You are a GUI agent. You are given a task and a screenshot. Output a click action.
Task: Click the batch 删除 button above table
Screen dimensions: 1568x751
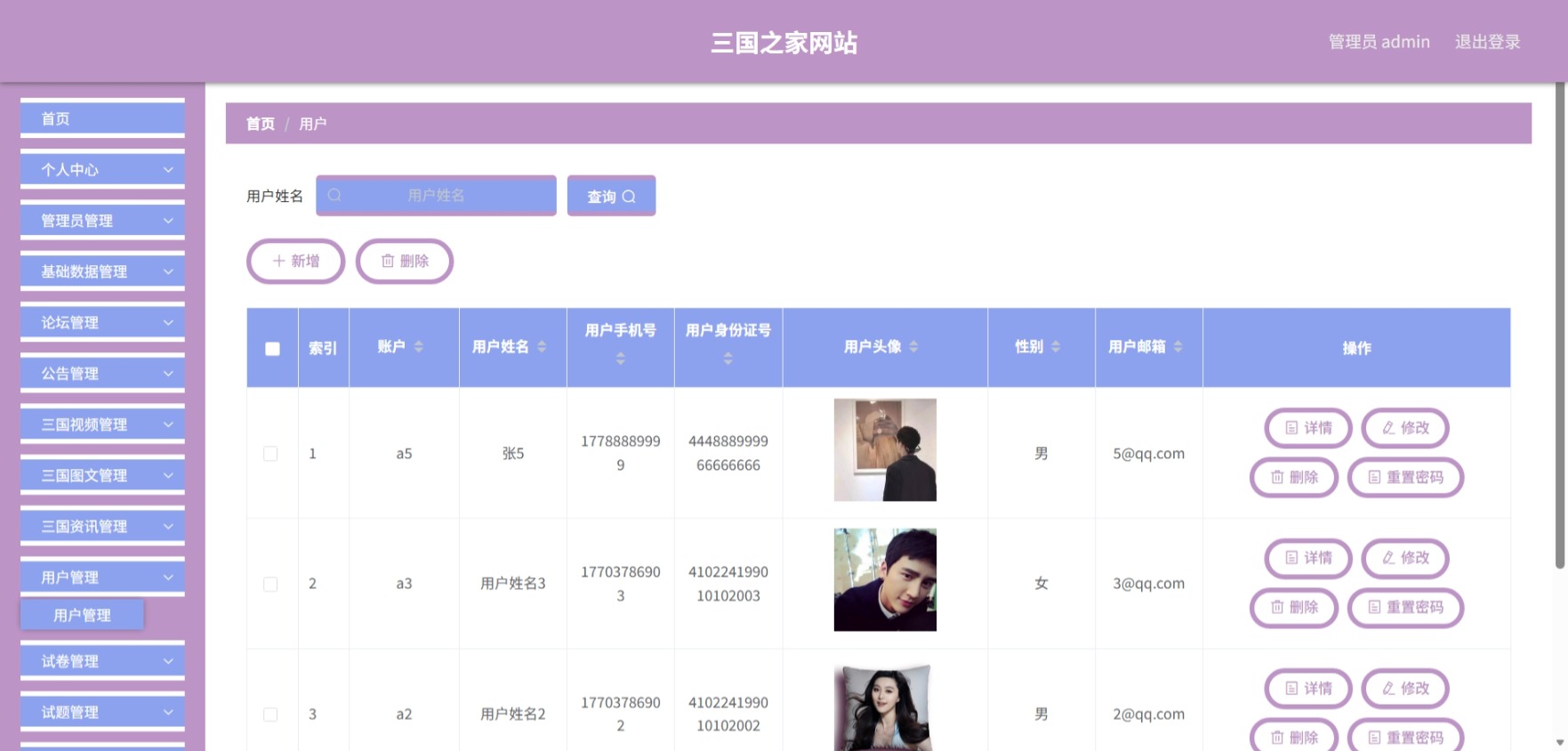405,261
